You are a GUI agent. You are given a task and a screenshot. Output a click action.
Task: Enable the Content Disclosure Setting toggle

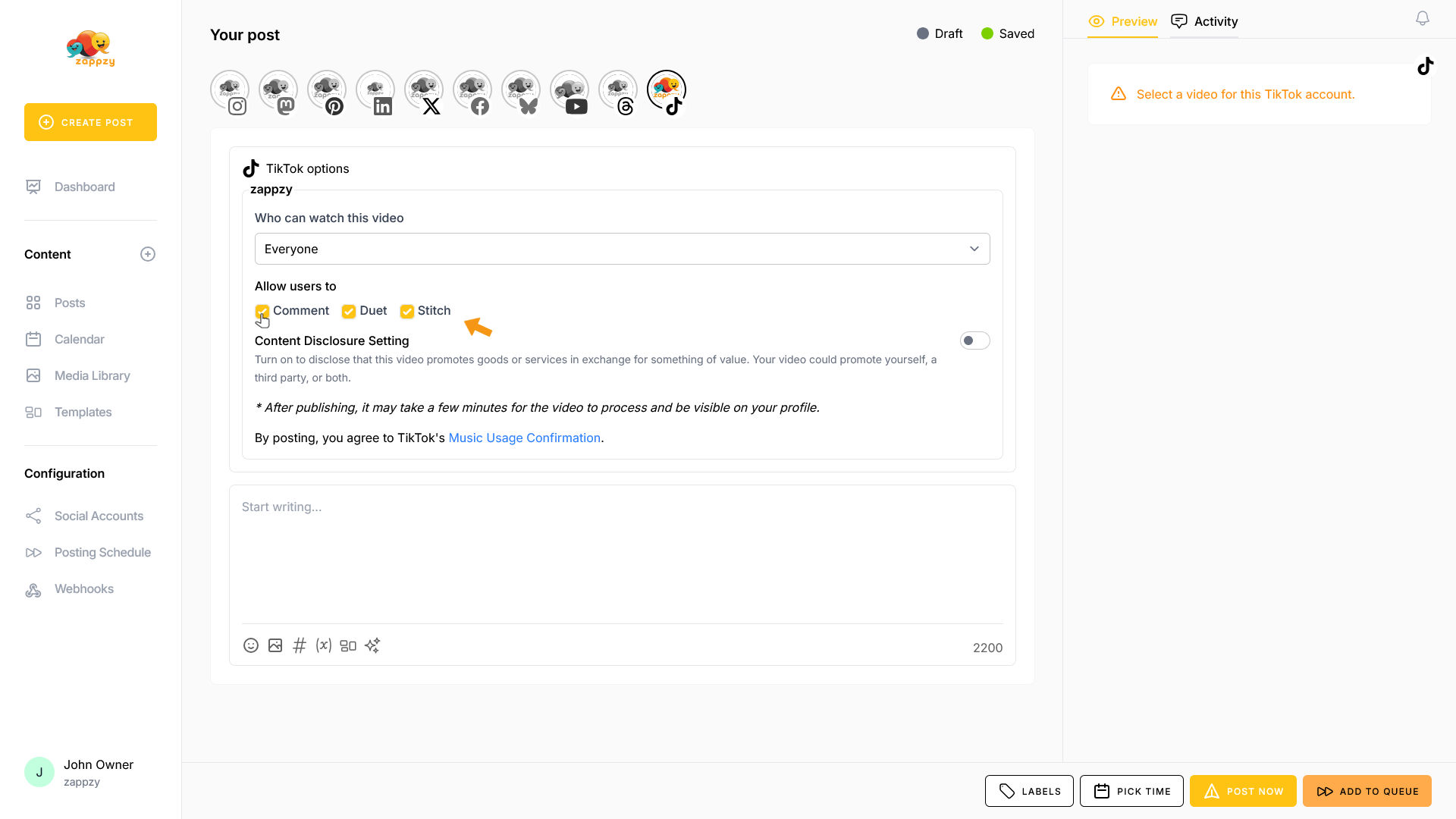(x=974, y=340)
